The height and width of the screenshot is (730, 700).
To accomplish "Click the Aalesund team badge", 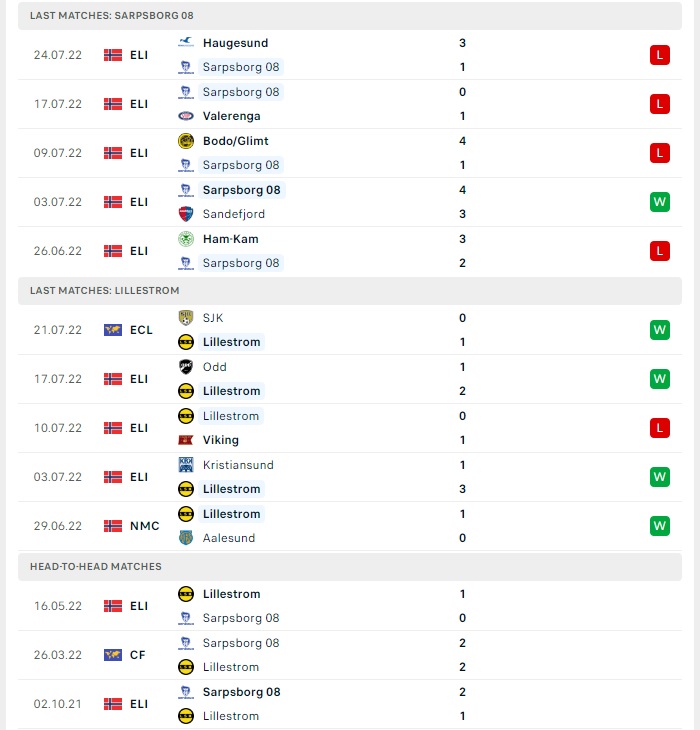I will point(186,538).
